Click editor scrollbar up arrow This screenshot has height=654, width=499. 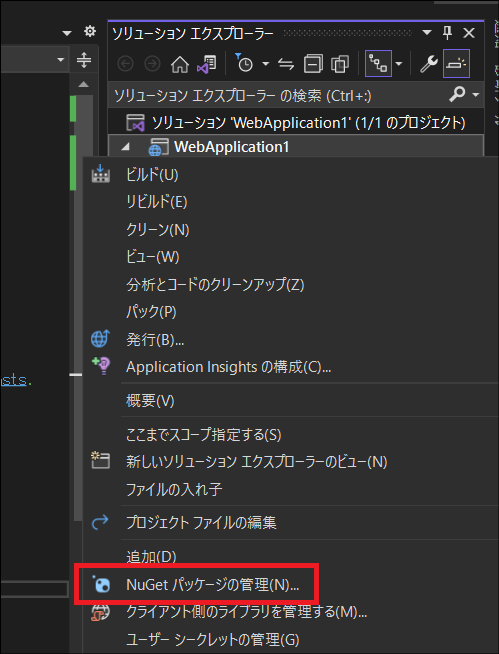83,84
